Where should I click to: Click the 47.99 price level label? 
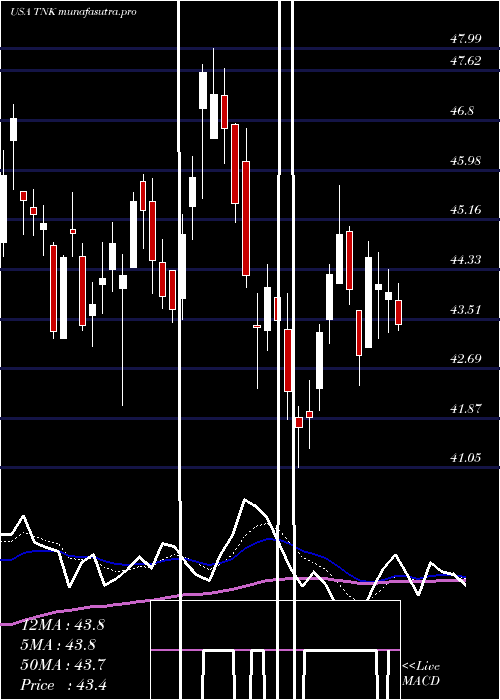pyautogui.click(x=466, y=39)
